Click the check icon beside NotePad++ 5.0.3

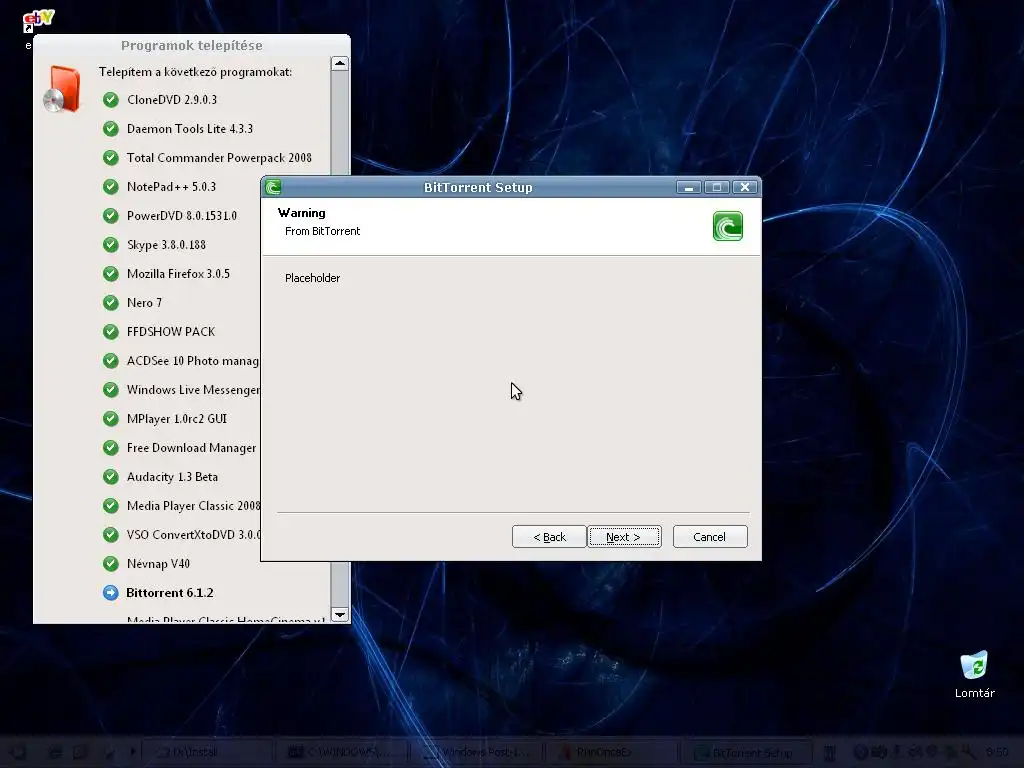coord(111,187)
